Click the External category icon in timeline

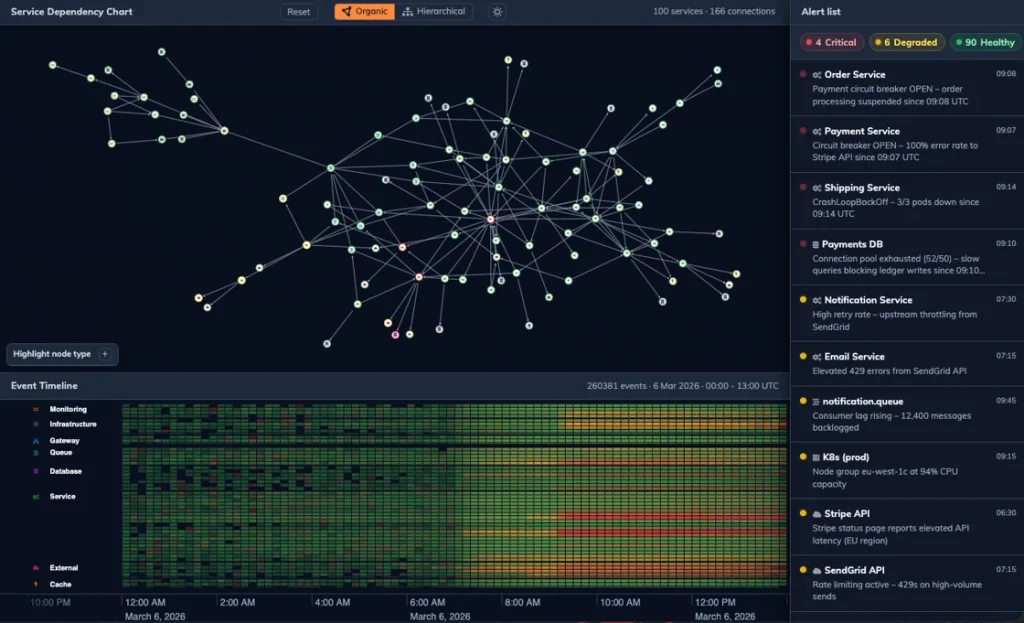tap(36, 568)
